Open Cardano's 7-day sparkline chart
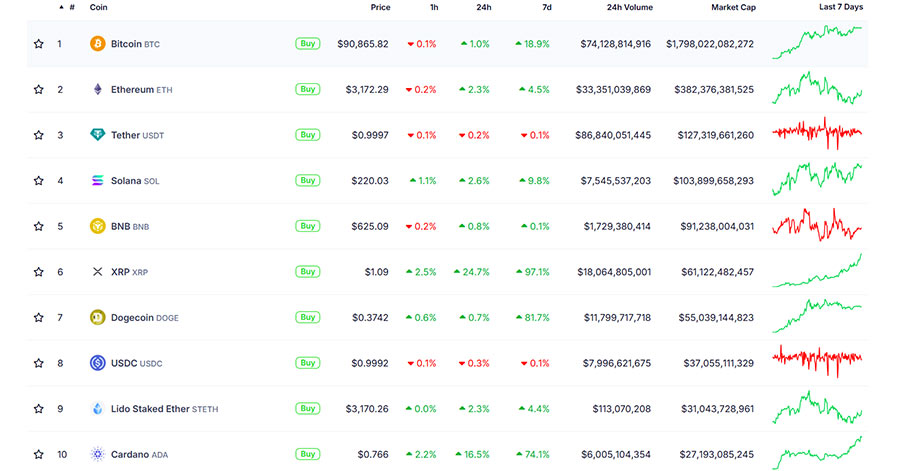The image size is (900, 471). (x=817, y=453)
